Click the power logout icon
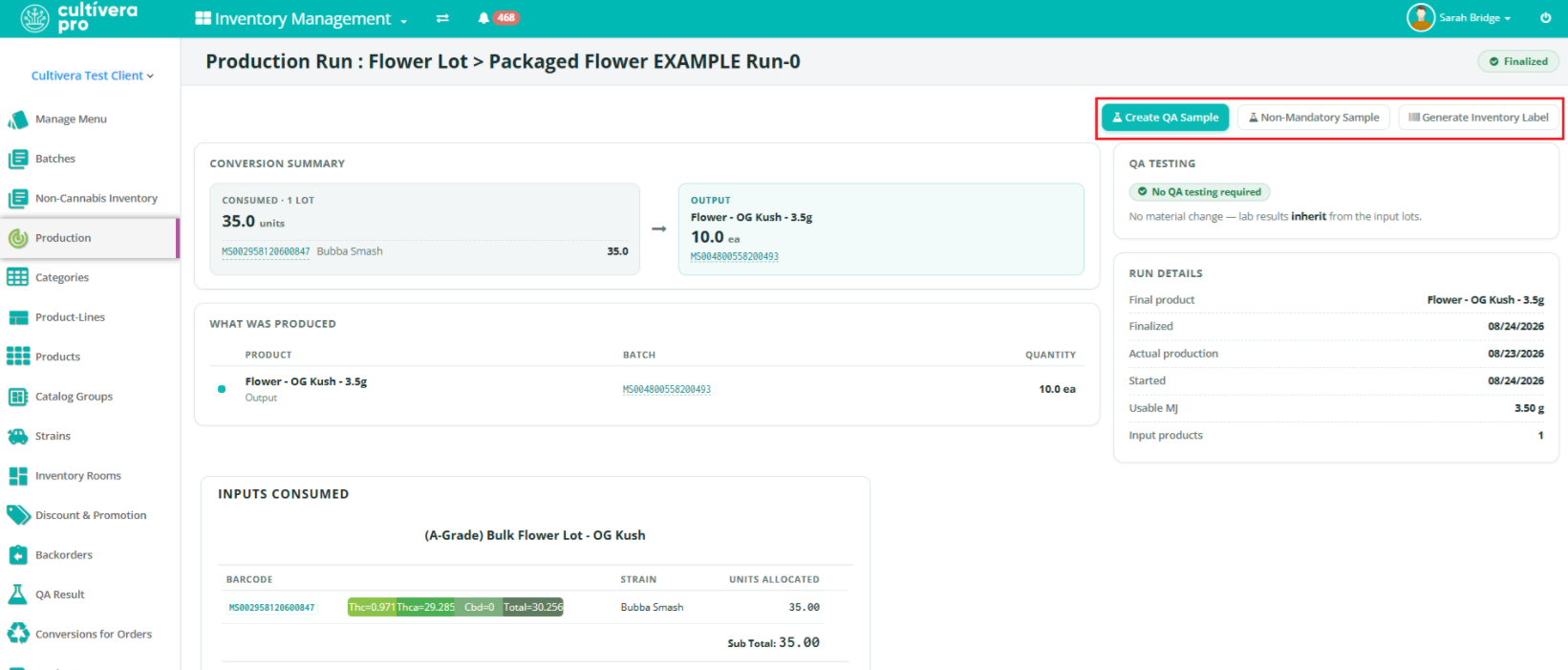Screen dimensions: 1568x670 (1545, 18)
